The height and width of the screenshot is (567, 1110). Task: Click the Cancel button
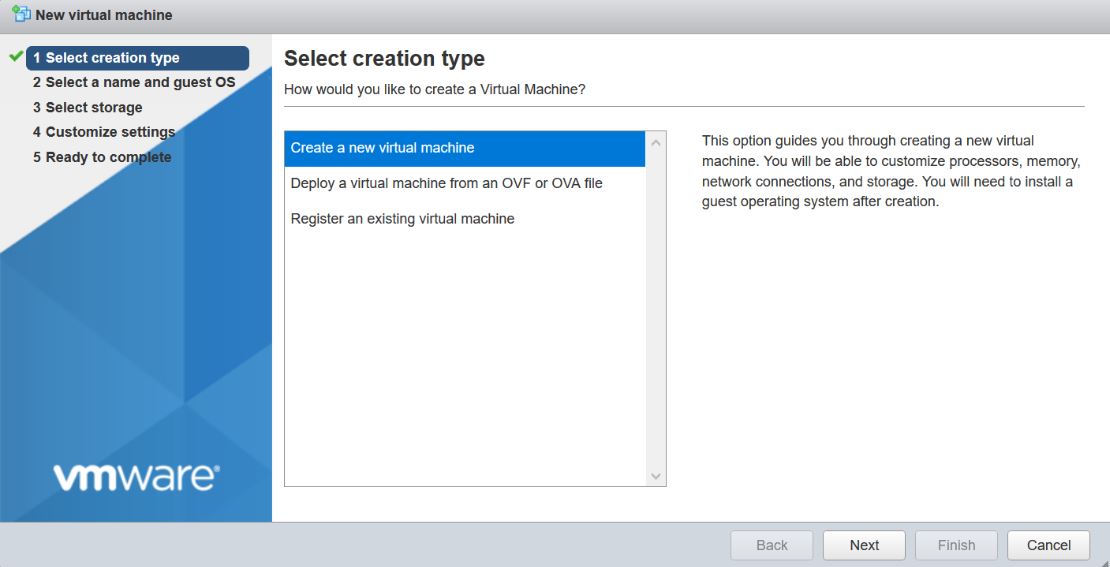click(x=1048, y=545)
